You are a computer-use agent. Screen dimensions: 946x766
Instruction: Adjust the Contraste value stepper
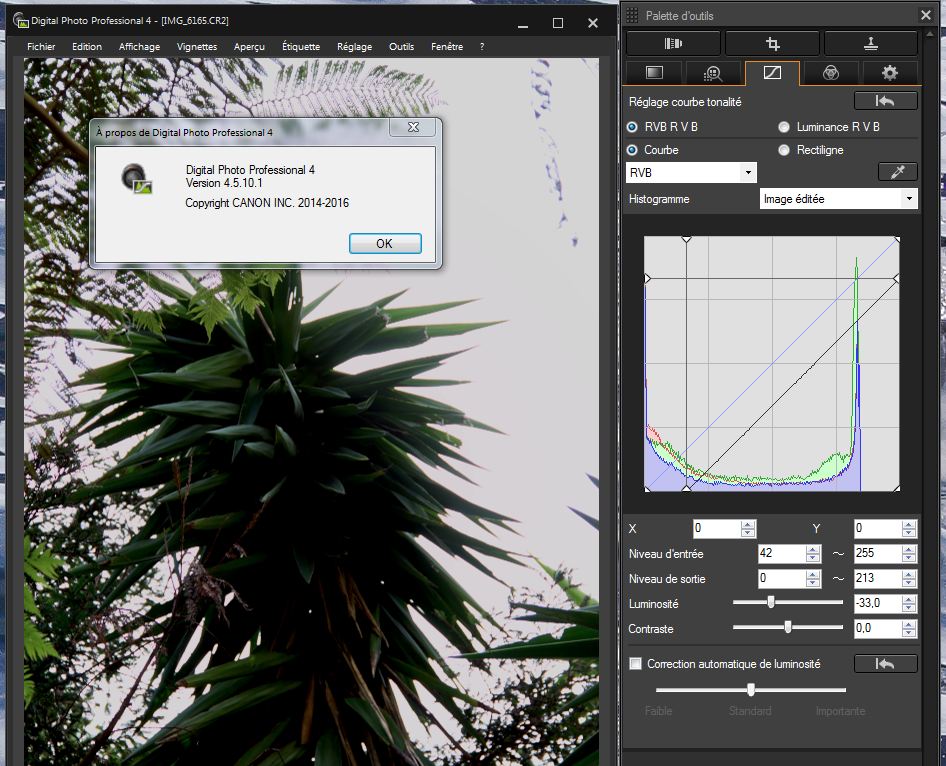click(909, 628)
